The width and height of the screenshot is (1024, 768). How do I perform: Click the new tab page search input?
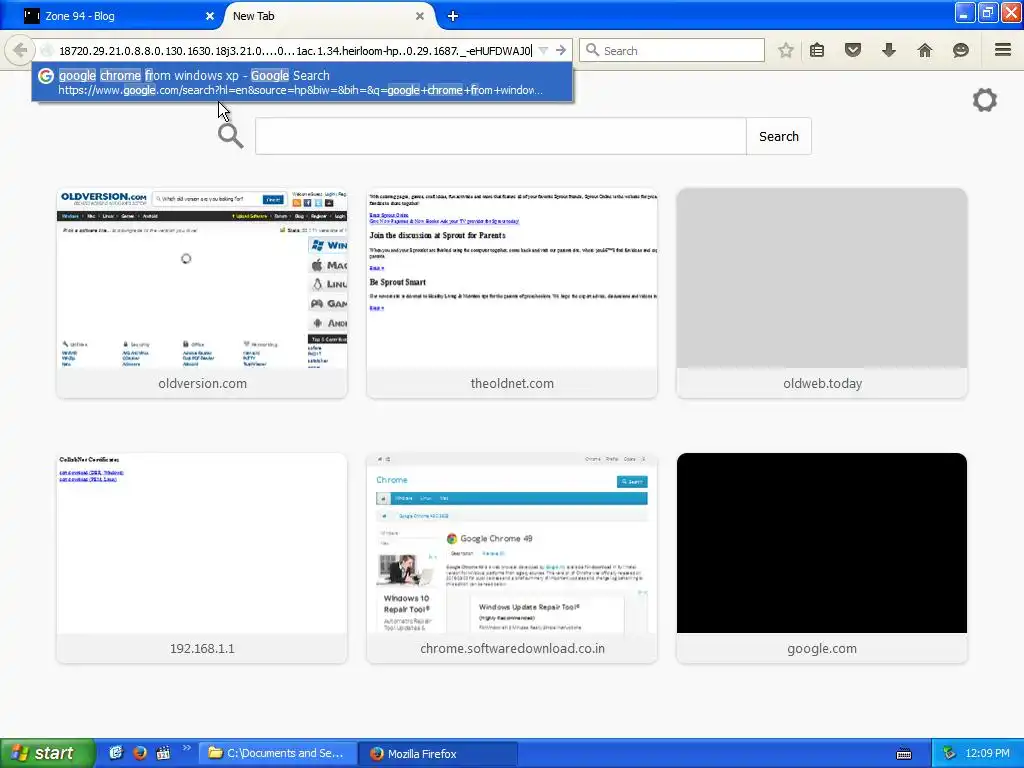pos(500,136)
